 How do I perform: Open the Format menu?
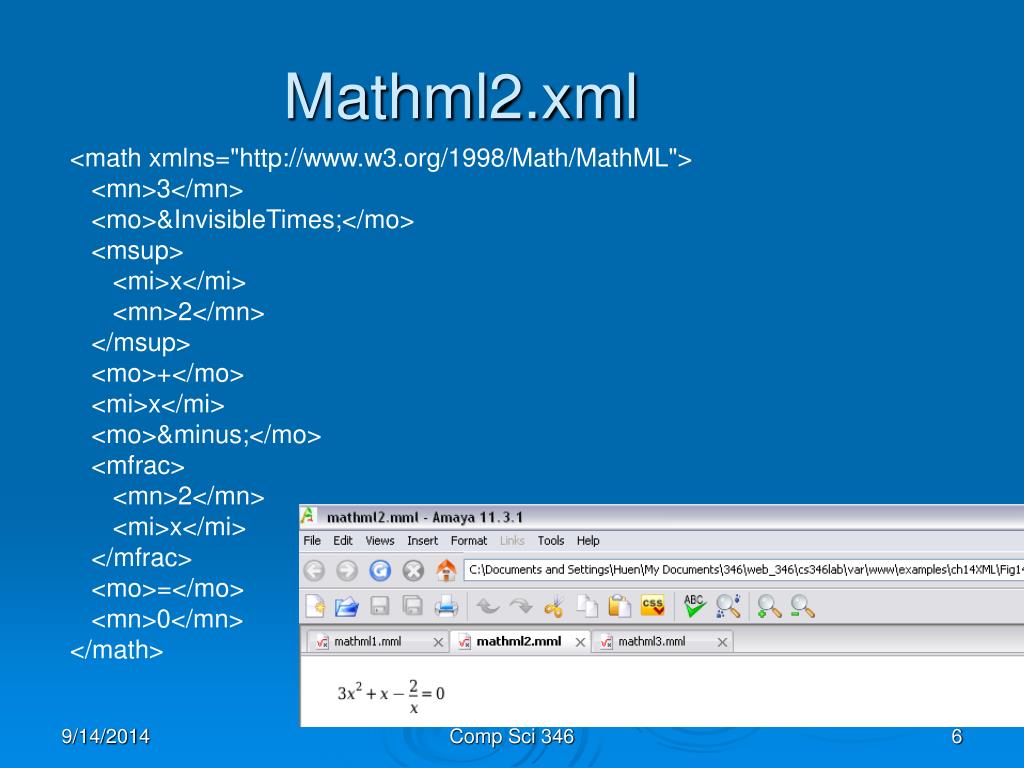[469, 541]
